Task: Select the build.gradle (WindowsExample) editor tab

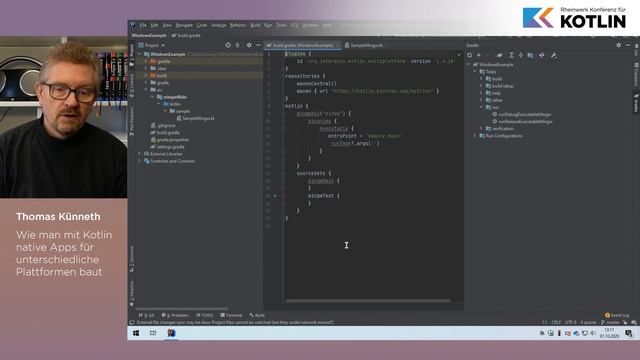Action: tap(302, 45)
